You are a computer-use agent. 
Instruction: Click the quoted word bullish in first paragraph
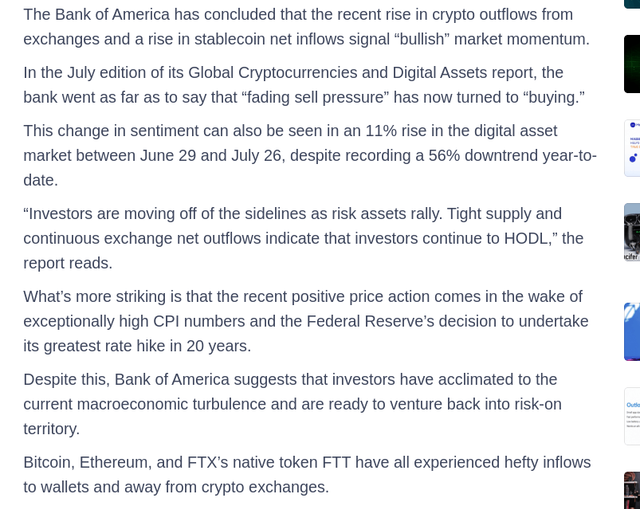tap(422, 39)
